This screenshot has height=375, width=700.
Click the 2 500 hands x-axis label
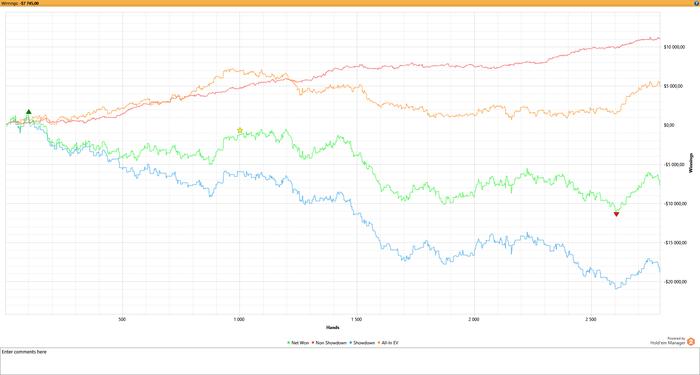coord(591,320)
